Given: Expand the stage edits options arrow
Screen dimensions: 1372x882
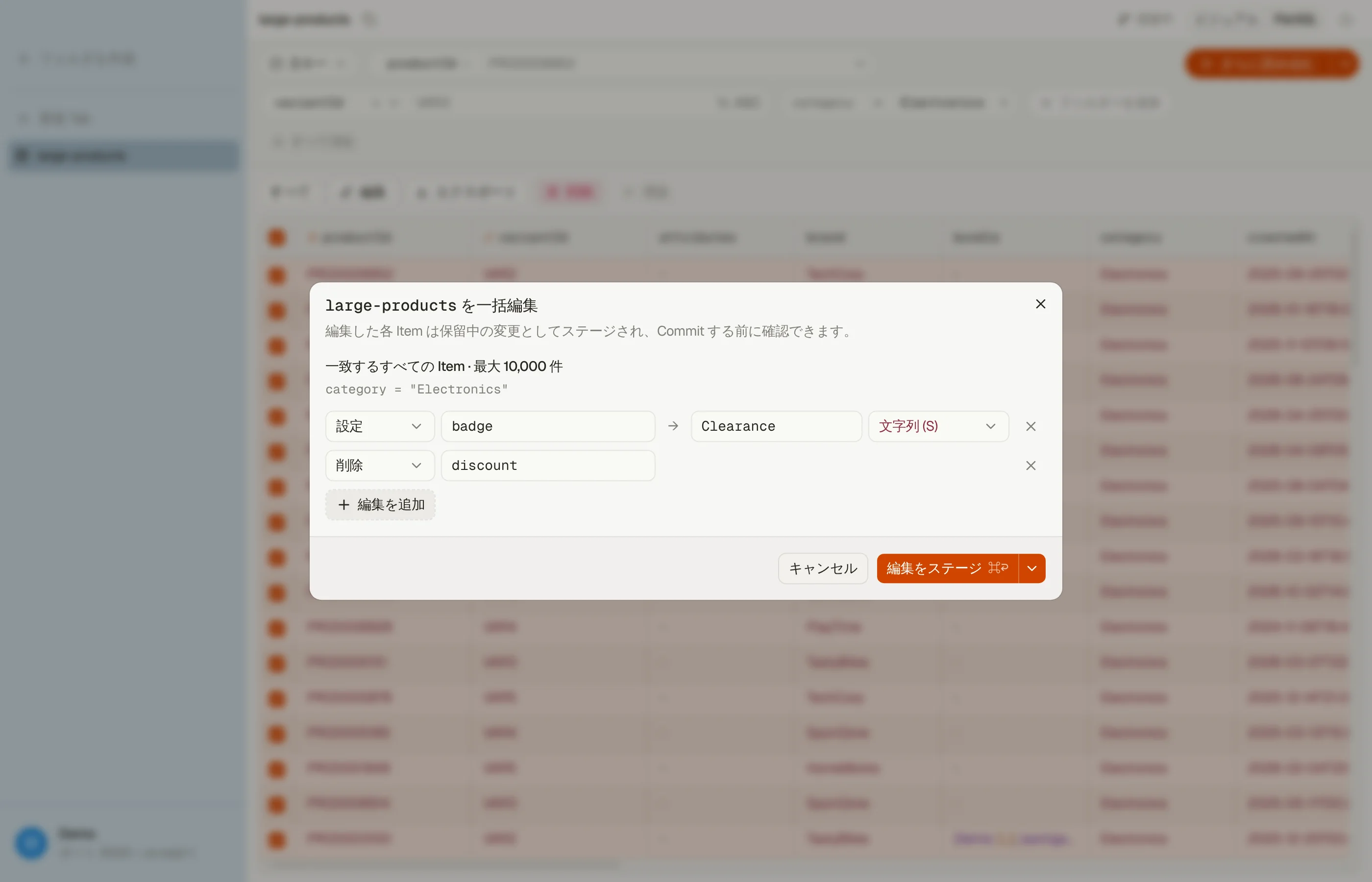Looking at the screenshot, I should [1032, 568].
